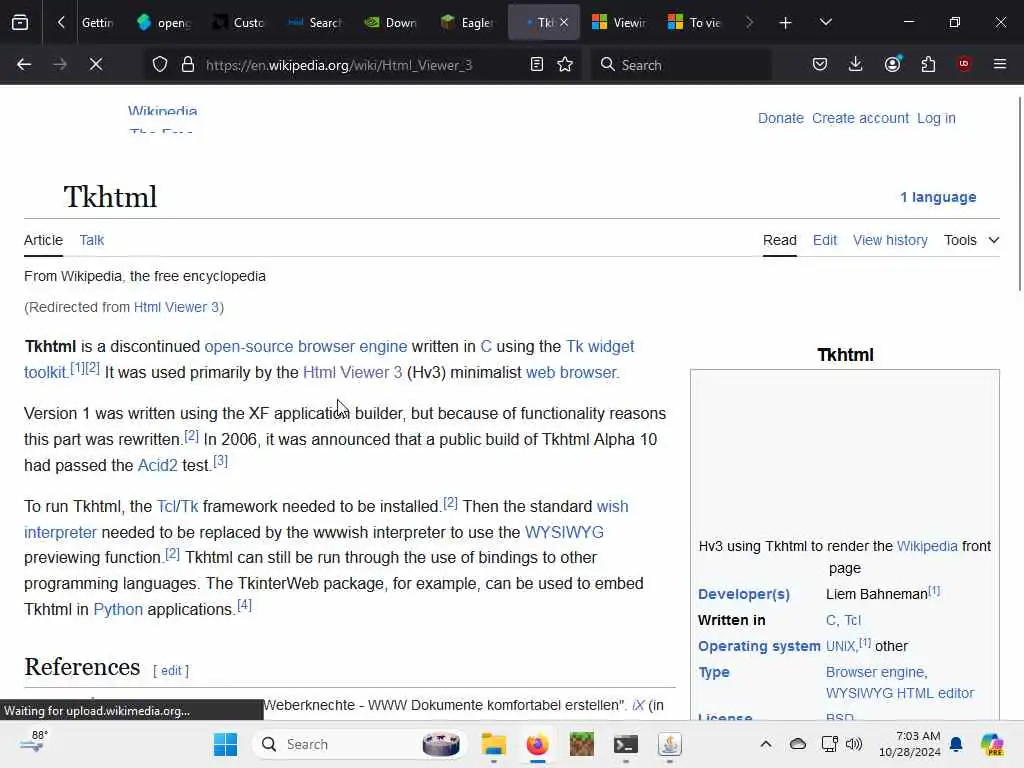
Task: Go back to the previous page
Action: click(x=24, y=64)
